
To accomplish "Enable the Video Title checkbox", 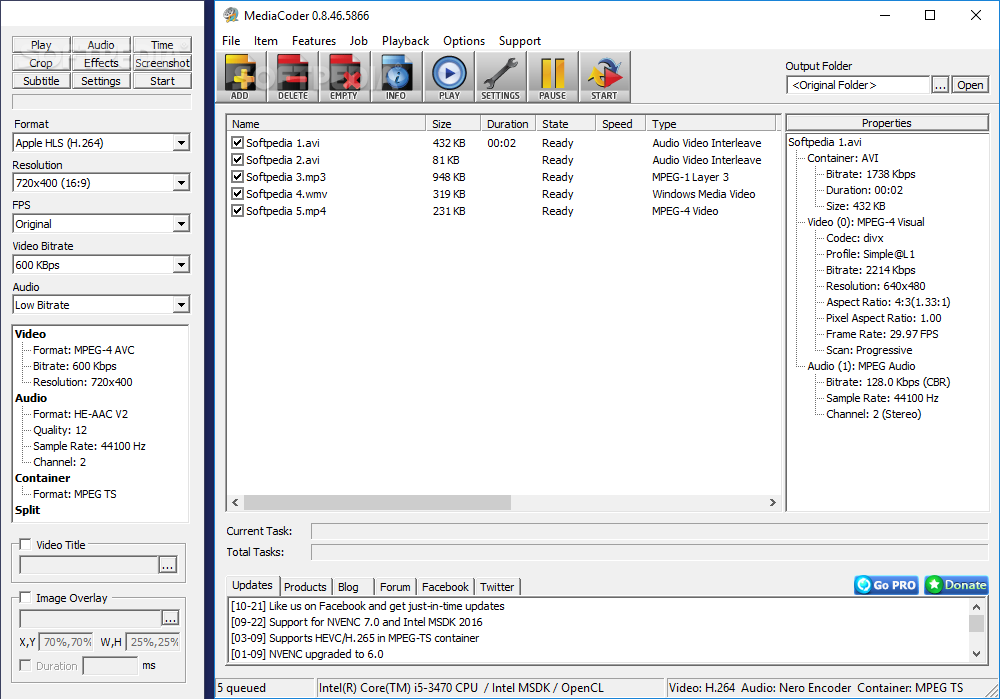I will tap(26, 544).
